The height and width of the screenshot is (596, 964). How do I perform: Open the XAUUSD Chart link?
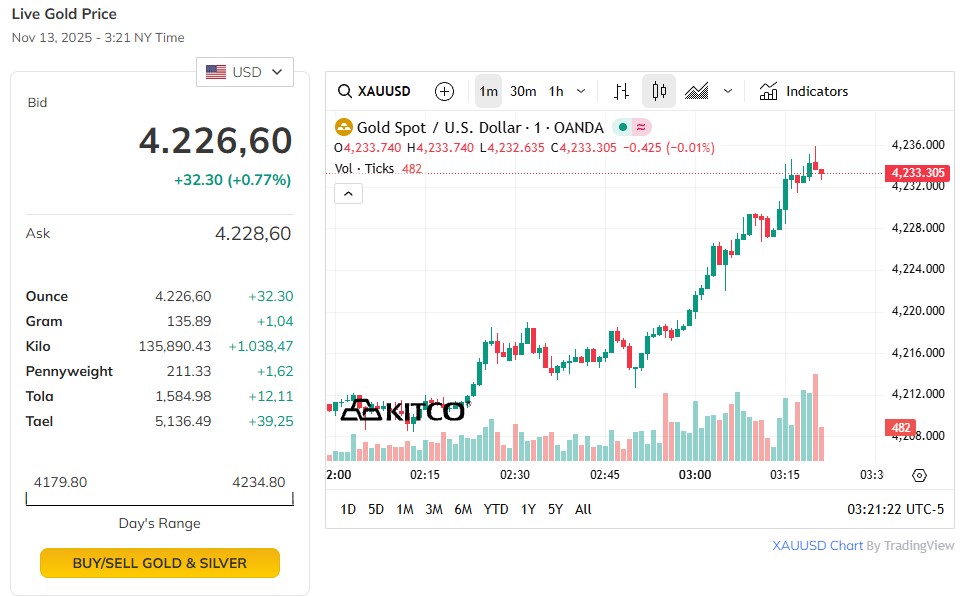coord(817,546)
